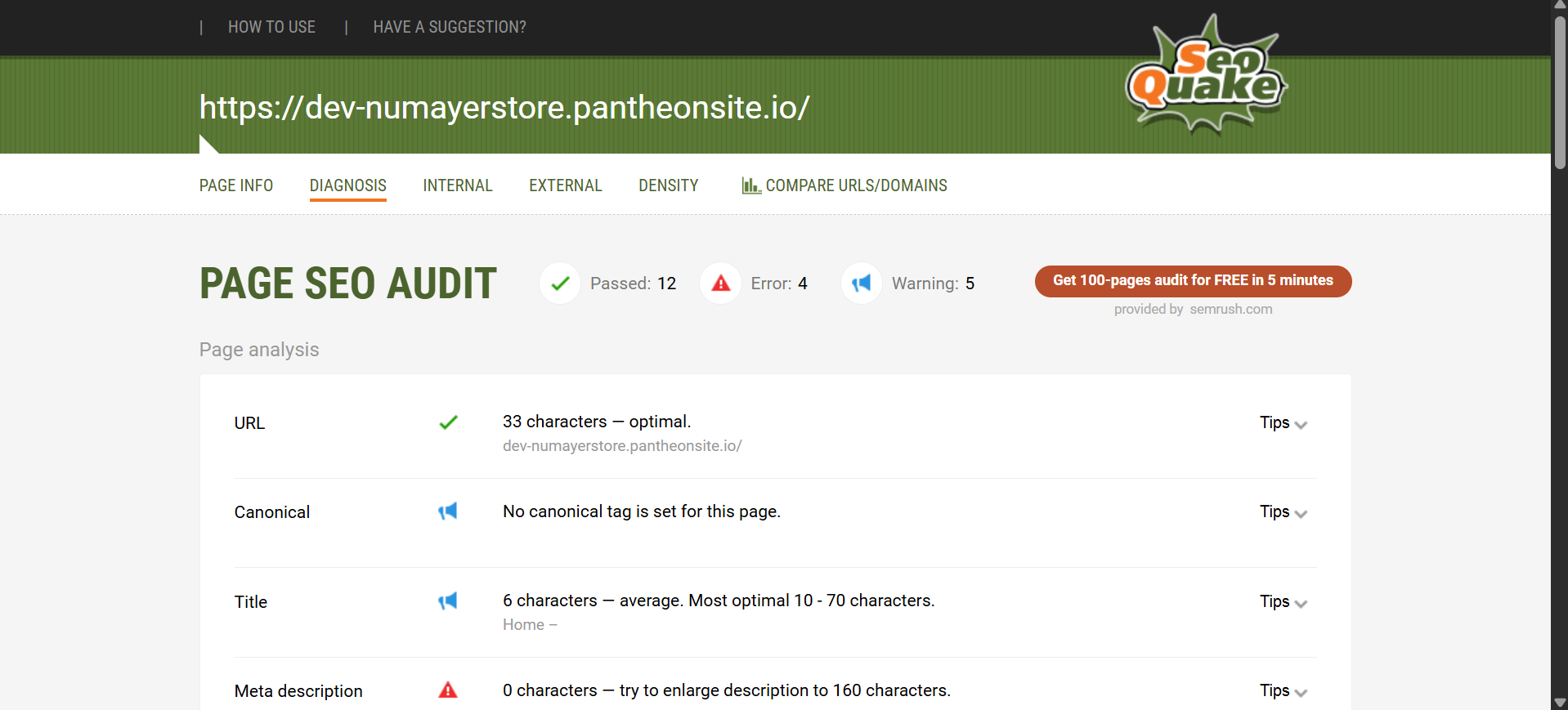Go to the Density tab
Viewport: 1568px width, 710px height.
(x=668, y=185)
